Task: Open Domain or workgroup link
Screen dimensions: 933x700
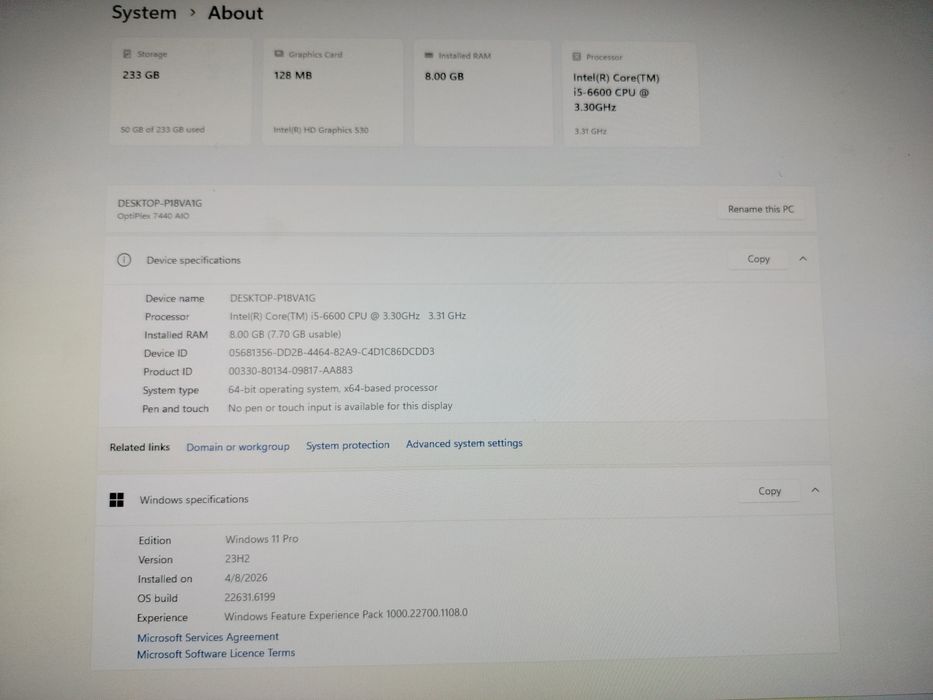Action: coord(238,446)
